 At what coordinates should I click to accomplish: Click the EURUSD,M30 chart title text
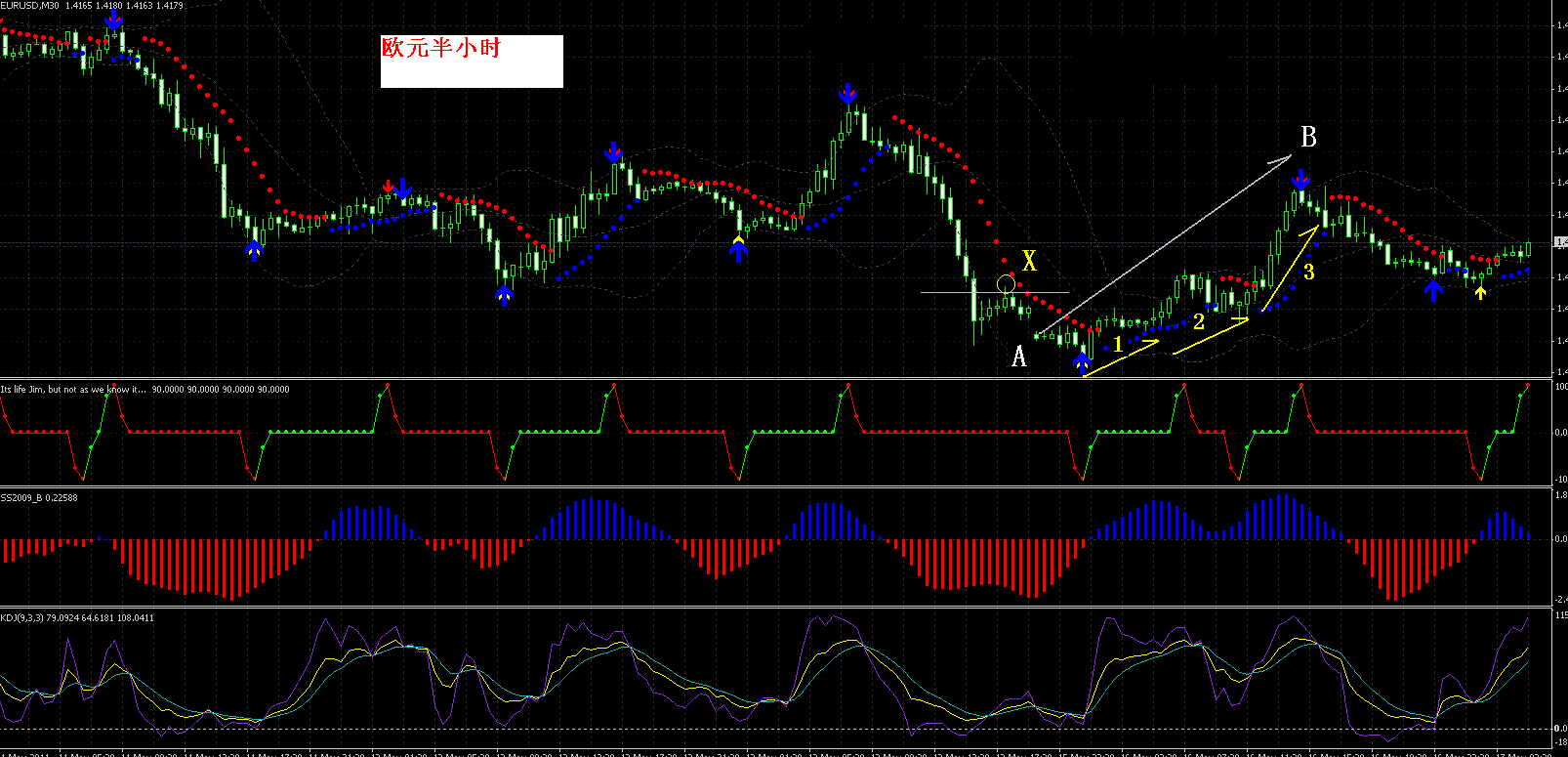pyautogui.click(x=30, y=6)
